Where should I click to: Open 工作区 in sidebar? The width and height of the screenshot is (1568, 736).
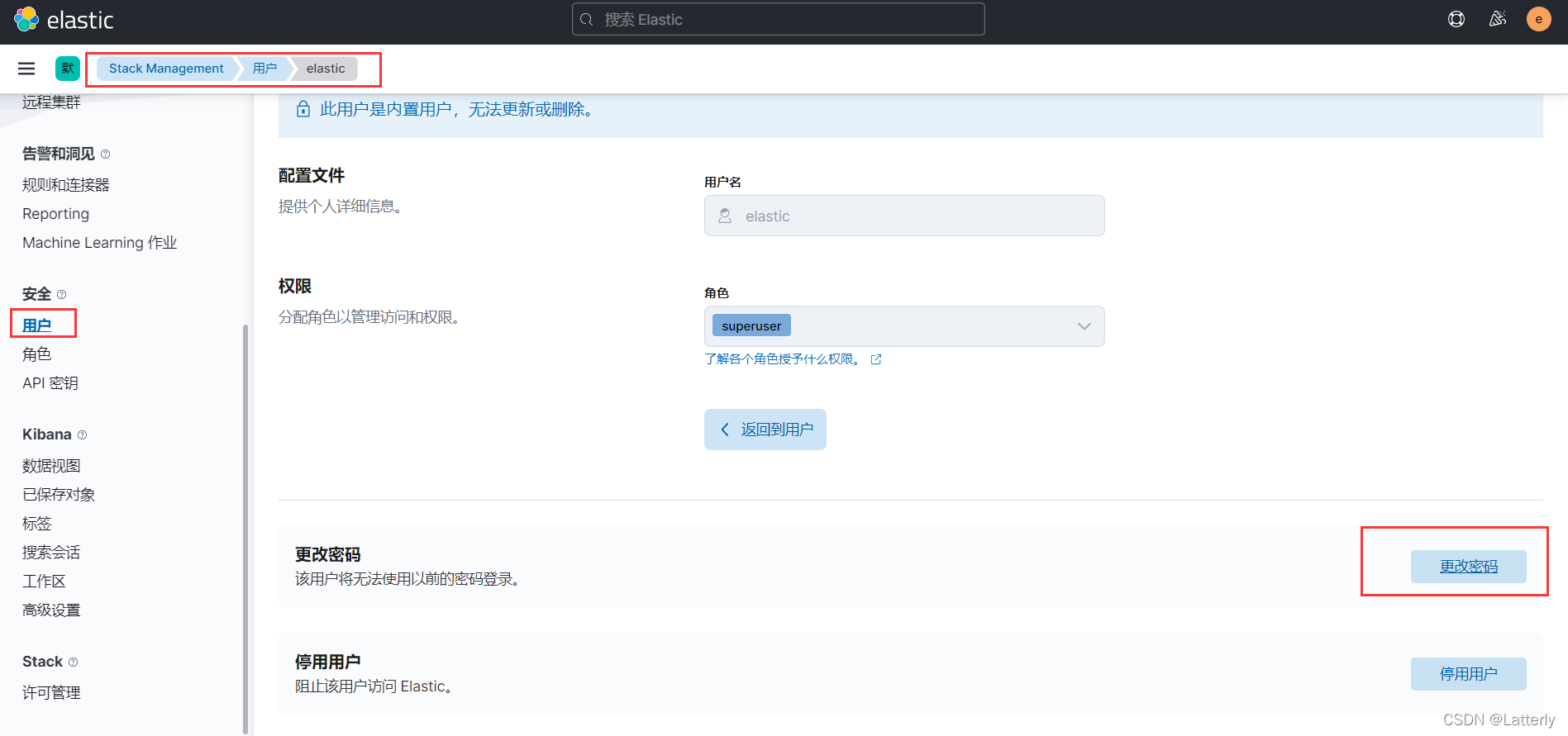pos(44,582)
